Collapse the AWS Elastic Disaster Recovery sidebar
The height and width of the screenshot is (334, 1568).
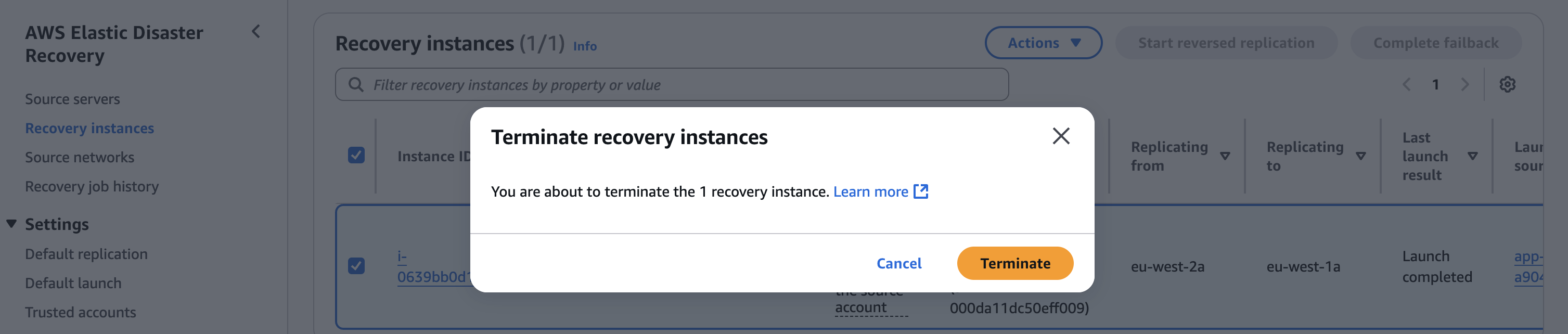click(255, 30)
